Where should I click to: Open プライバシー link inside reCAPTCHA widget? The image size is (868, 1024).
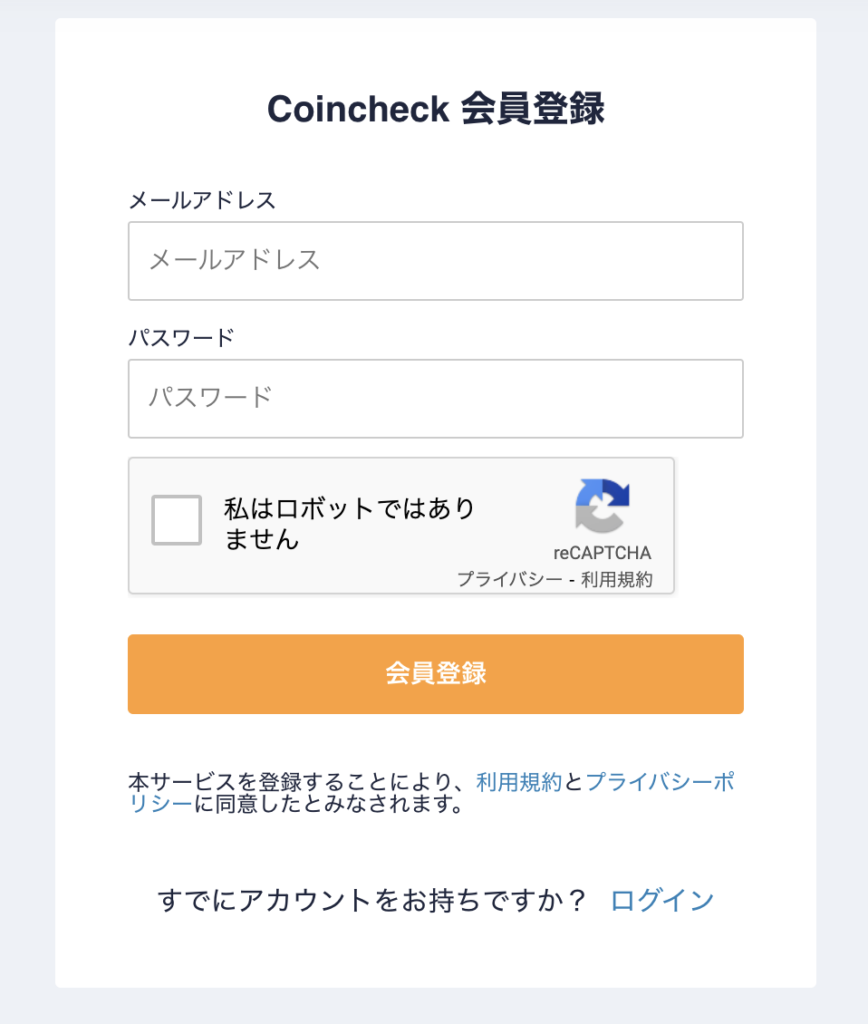(x=509, y=579)
